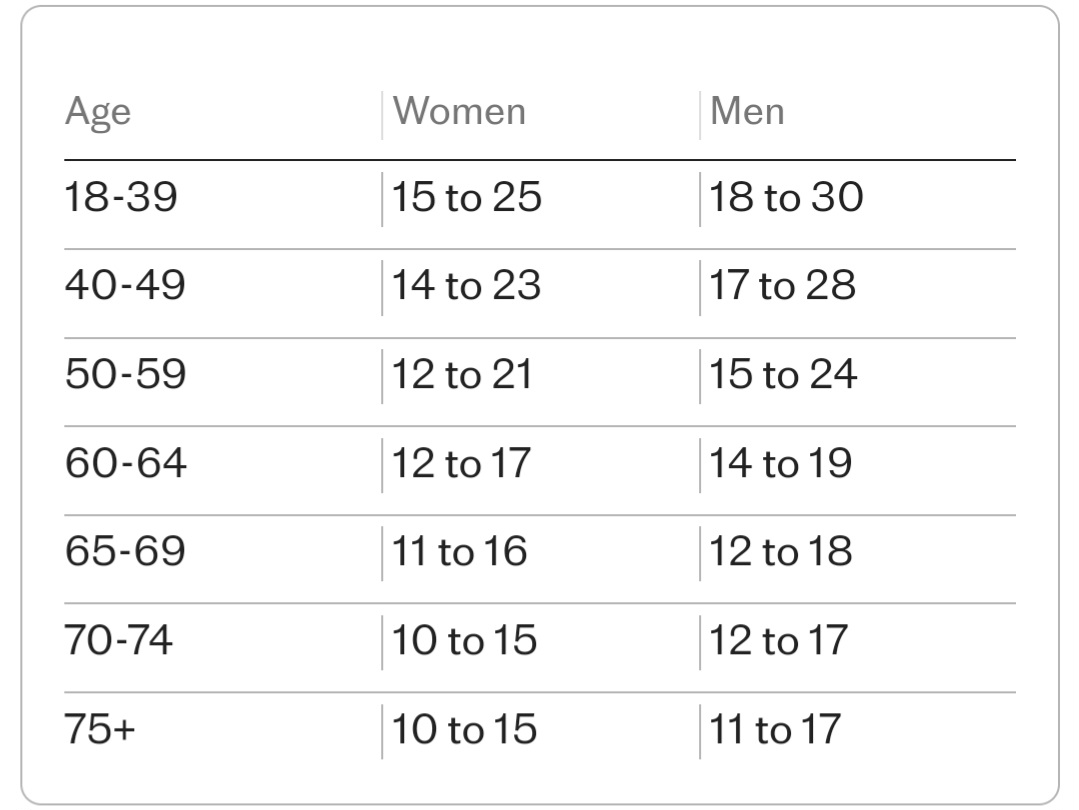This screenshot has height=810, width=1079.
Task: Click the Women value 15 to 25
Action: click(x=467, y=197)
